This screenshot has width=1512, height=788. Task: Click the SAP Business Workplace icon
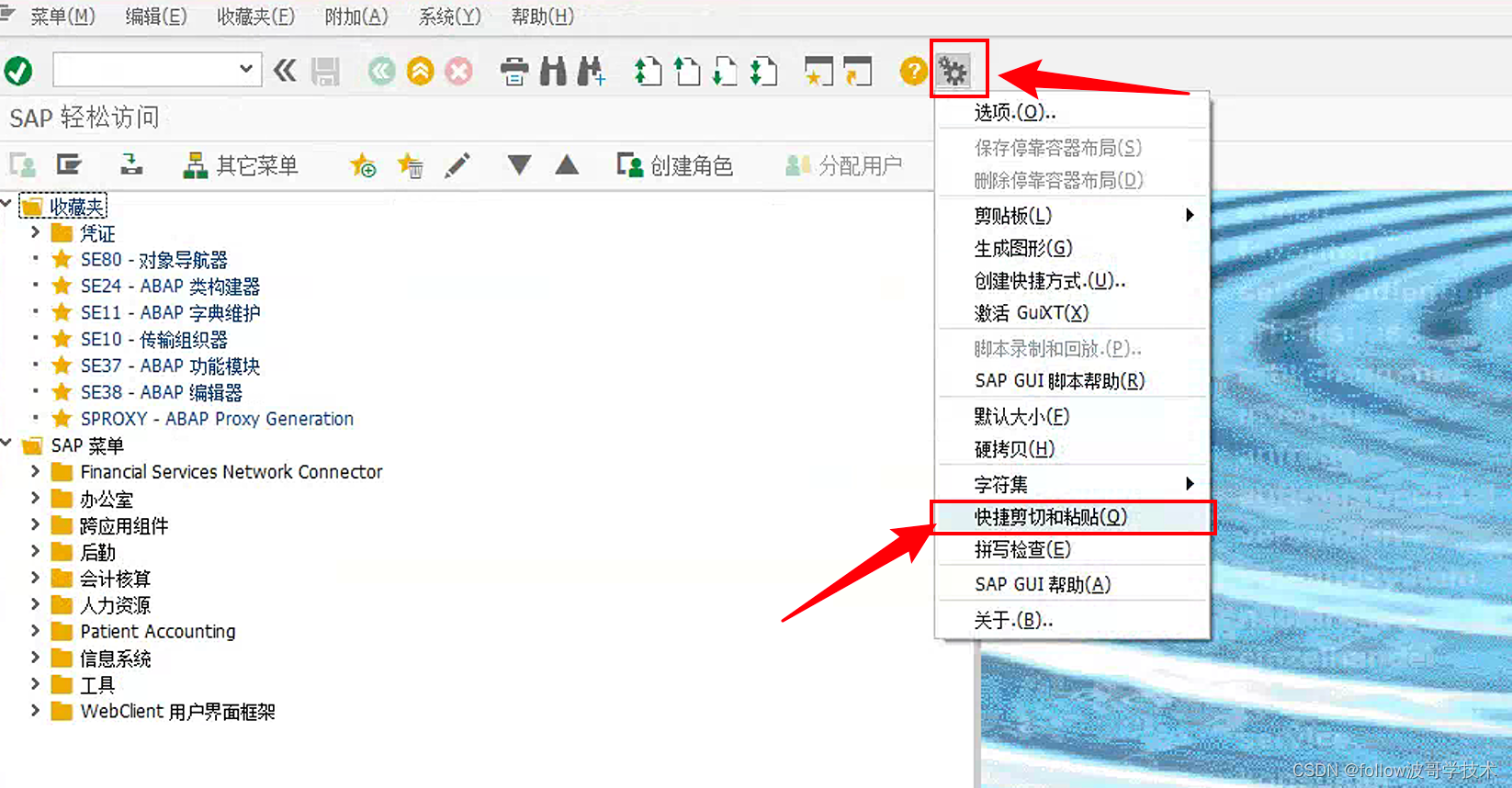[131, 165]
